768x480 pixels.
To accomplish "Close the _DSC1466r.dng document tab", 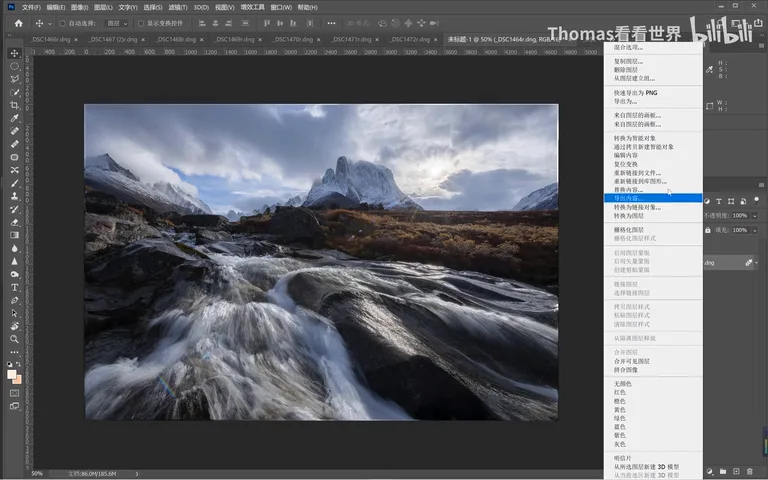I will point(76,40).
